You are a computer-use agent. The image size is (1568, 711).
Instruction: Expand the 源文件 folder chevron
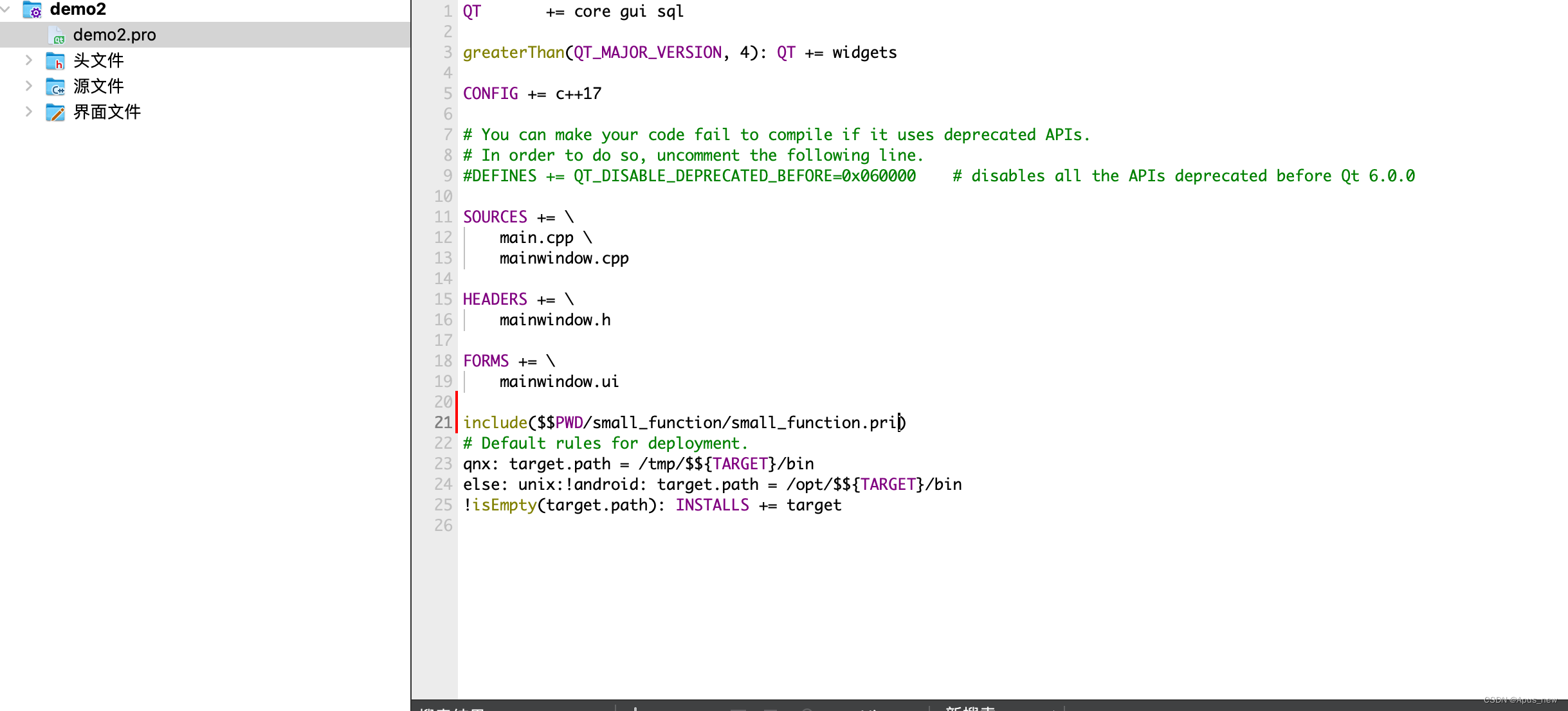tap(29, 86)
